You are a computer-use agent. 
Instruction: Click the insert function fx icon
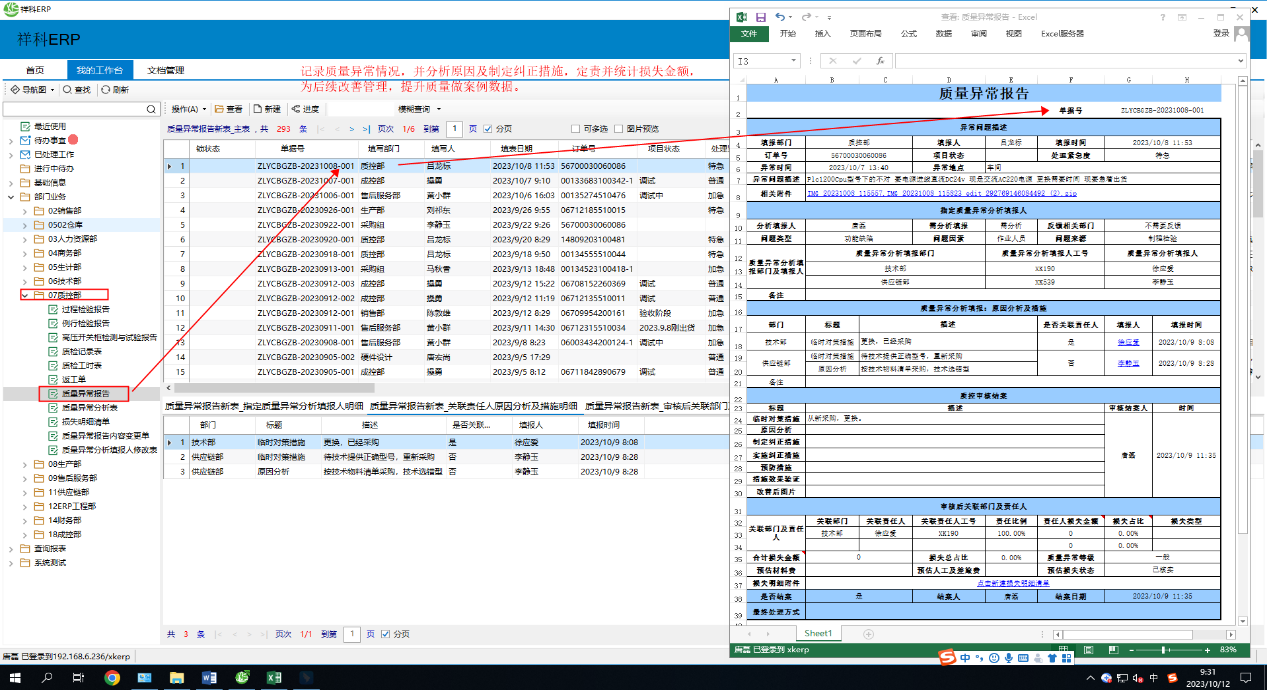(x=881, y=61)
